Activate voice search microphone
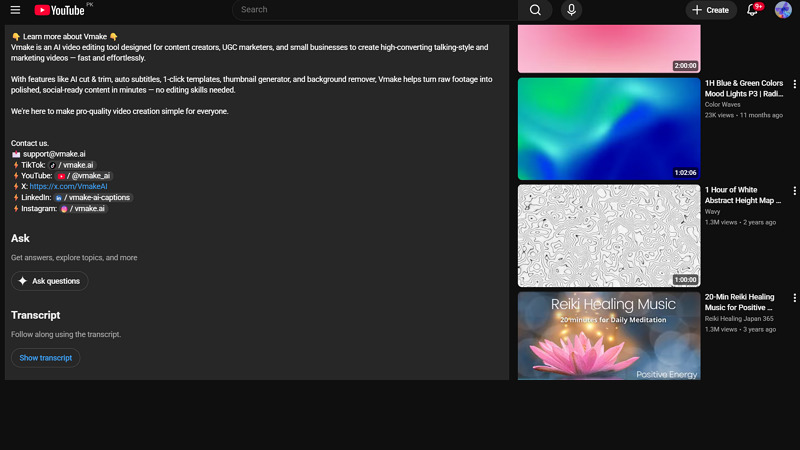This screenshot has height=450, width=800. [571, 10]
